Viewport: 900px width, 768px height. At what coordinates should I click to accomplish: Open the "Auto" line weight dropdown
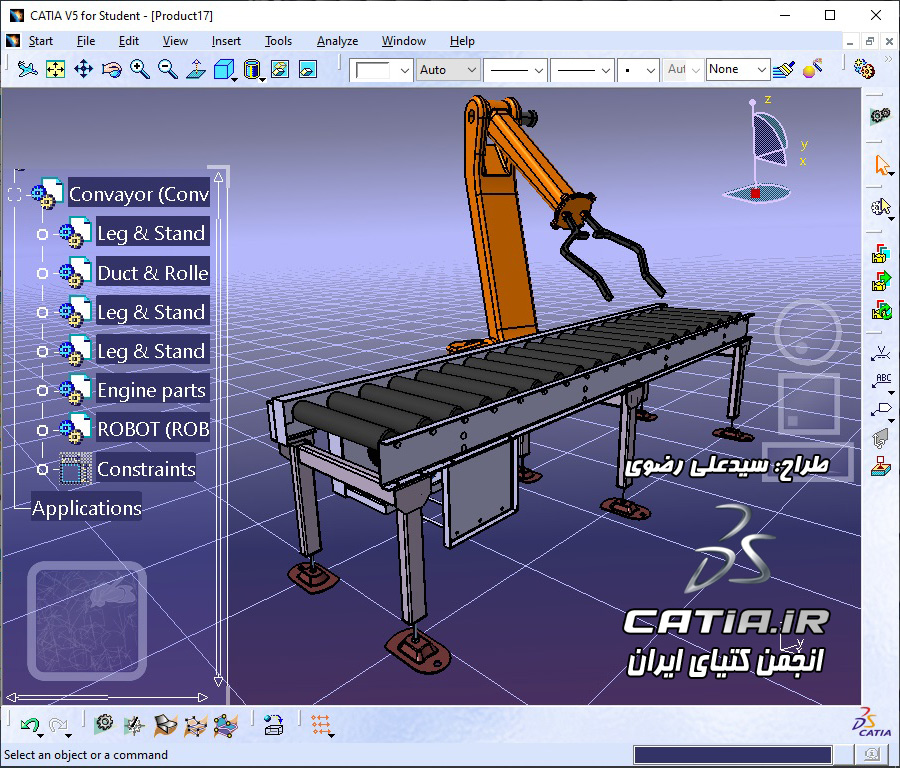click(x=447, y=69)
